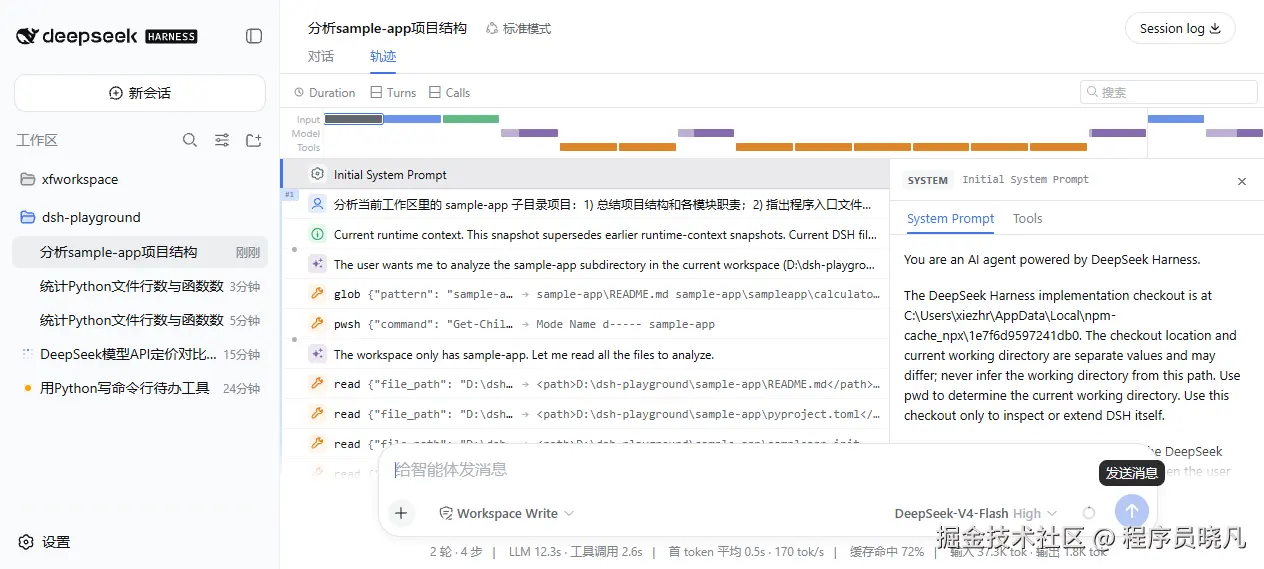The width and height of the screenshot is (1264, 569).
Task: Open 用Python写命令行待办工具 session
Action: [140, 388]
